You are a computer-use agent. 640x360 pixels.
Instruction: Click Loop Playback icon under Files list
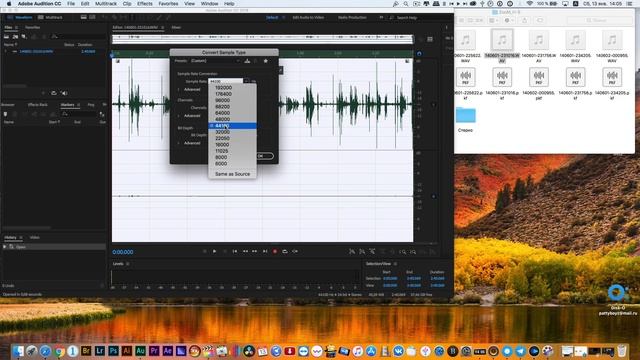(54, 93)
